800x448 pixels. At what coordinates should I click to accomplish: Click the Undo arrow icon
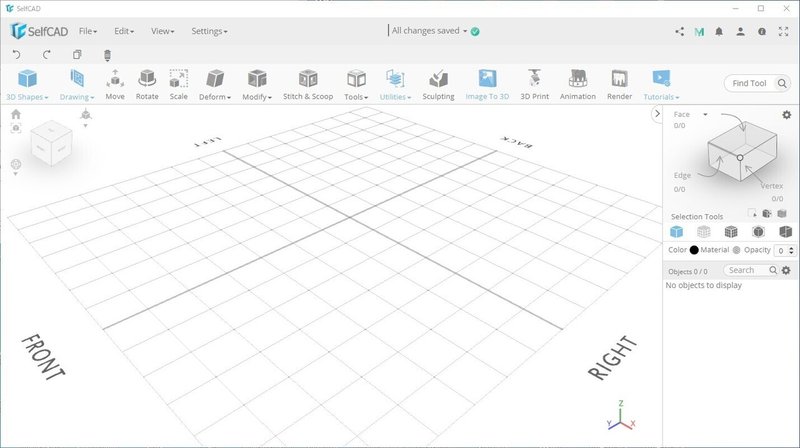16,54
